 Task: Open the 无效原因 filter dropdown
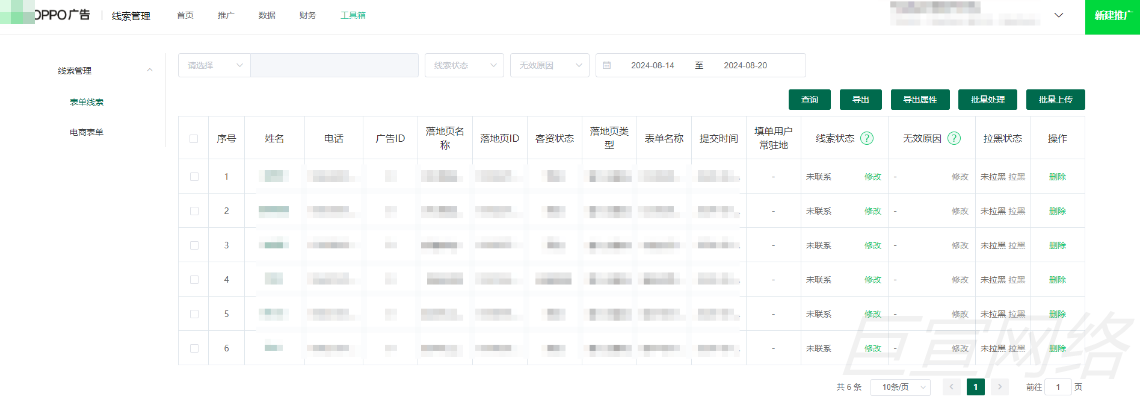point(550,65)
